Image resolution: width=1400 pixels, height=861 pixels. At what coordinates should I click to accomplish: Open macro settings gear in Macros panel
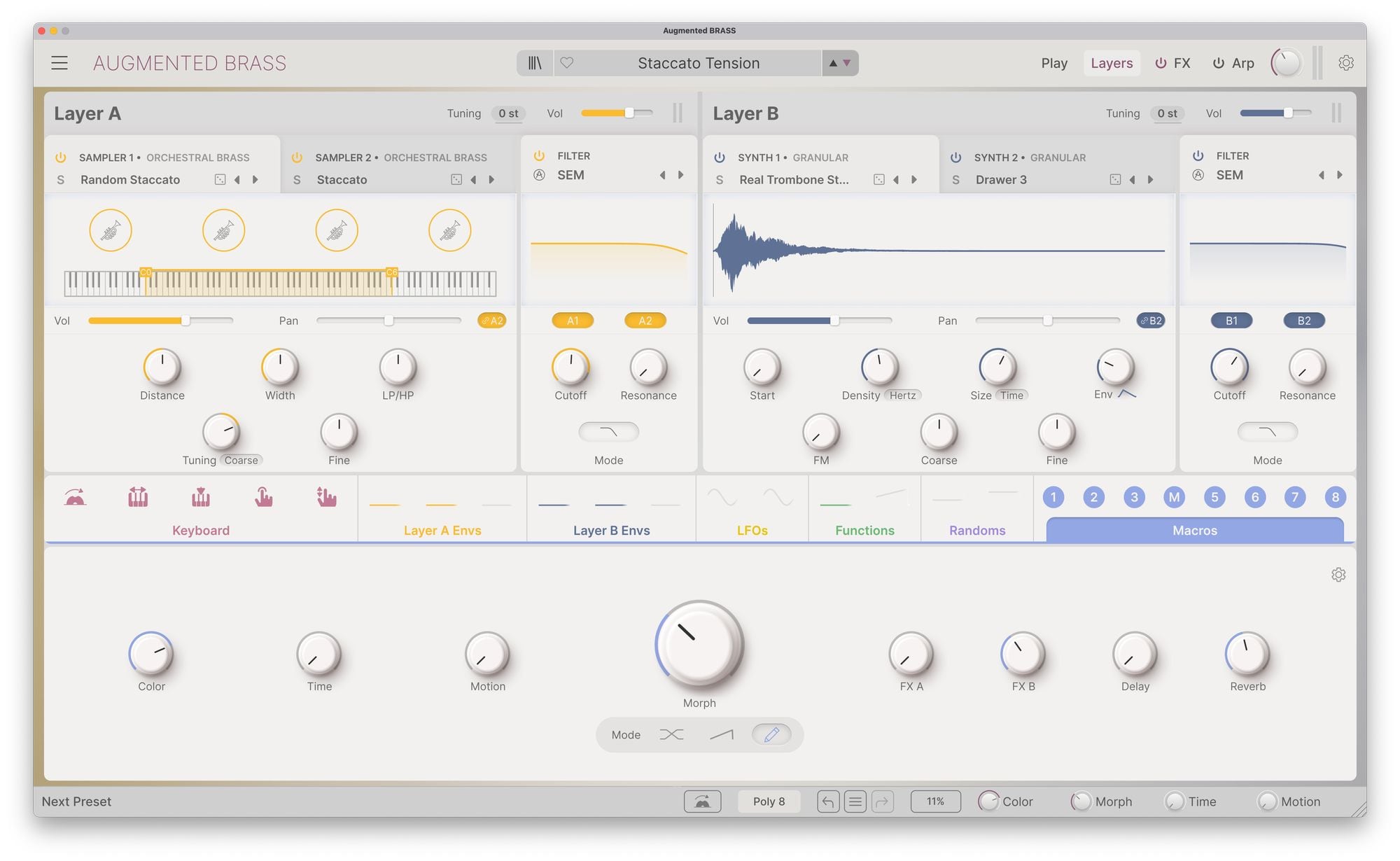click(x=1338, y=575)
